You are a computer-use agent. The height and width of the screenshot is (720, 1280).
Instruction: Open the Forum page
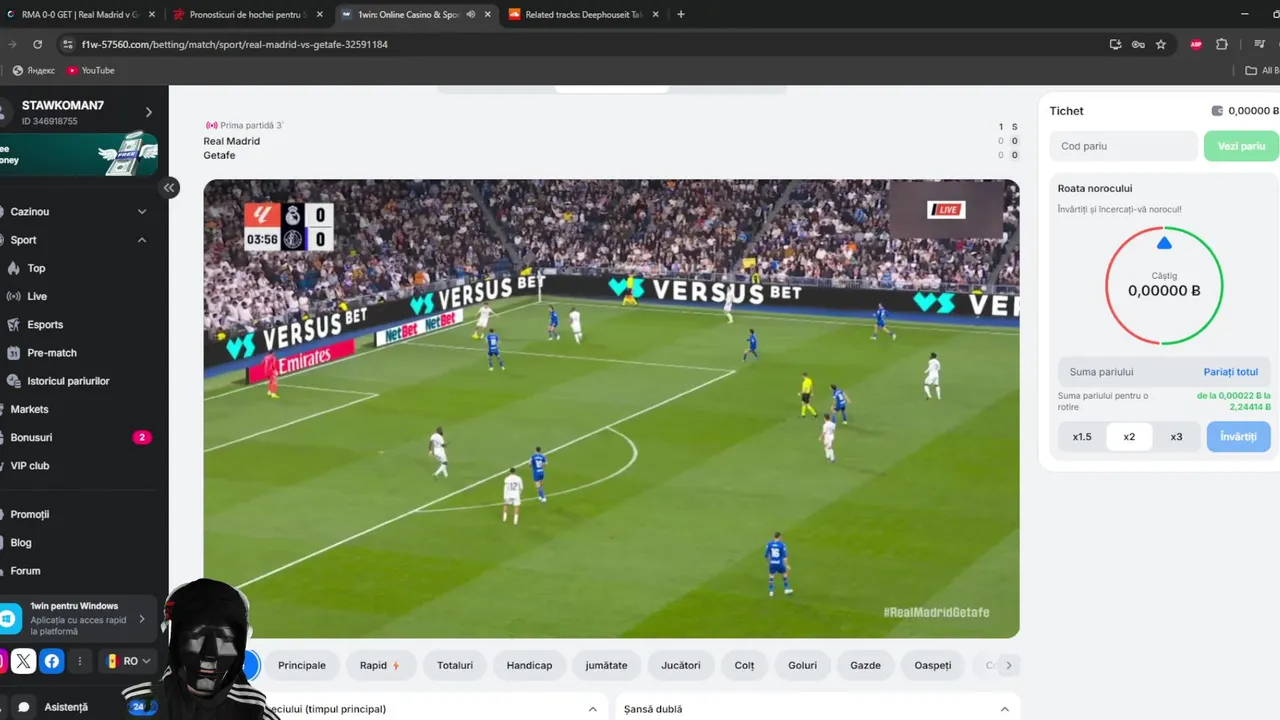click(x=25, y=571)
